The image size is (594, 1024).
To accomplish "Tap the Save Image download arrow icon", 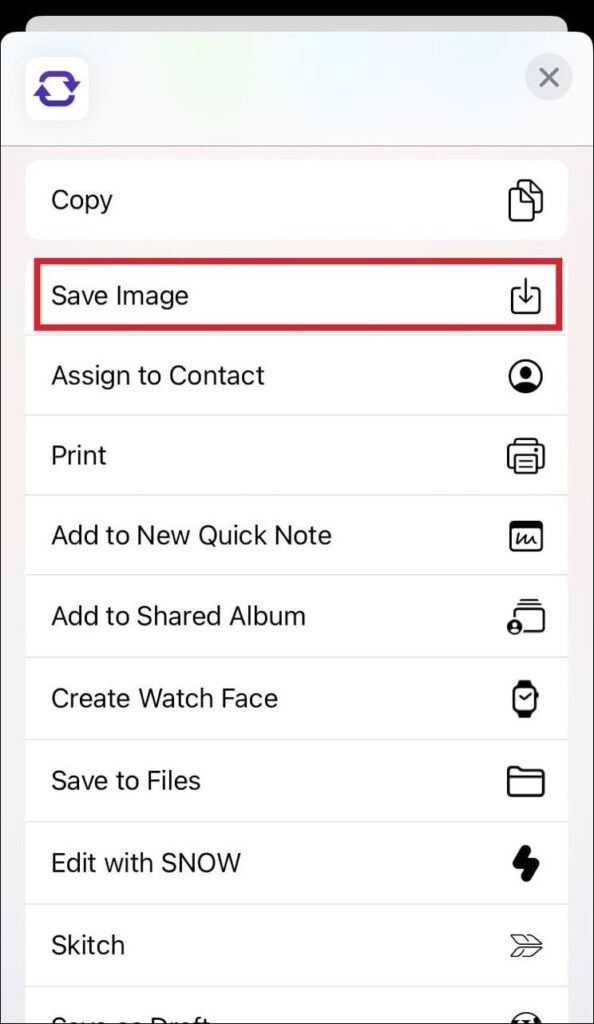I will [x=525, y=296].
